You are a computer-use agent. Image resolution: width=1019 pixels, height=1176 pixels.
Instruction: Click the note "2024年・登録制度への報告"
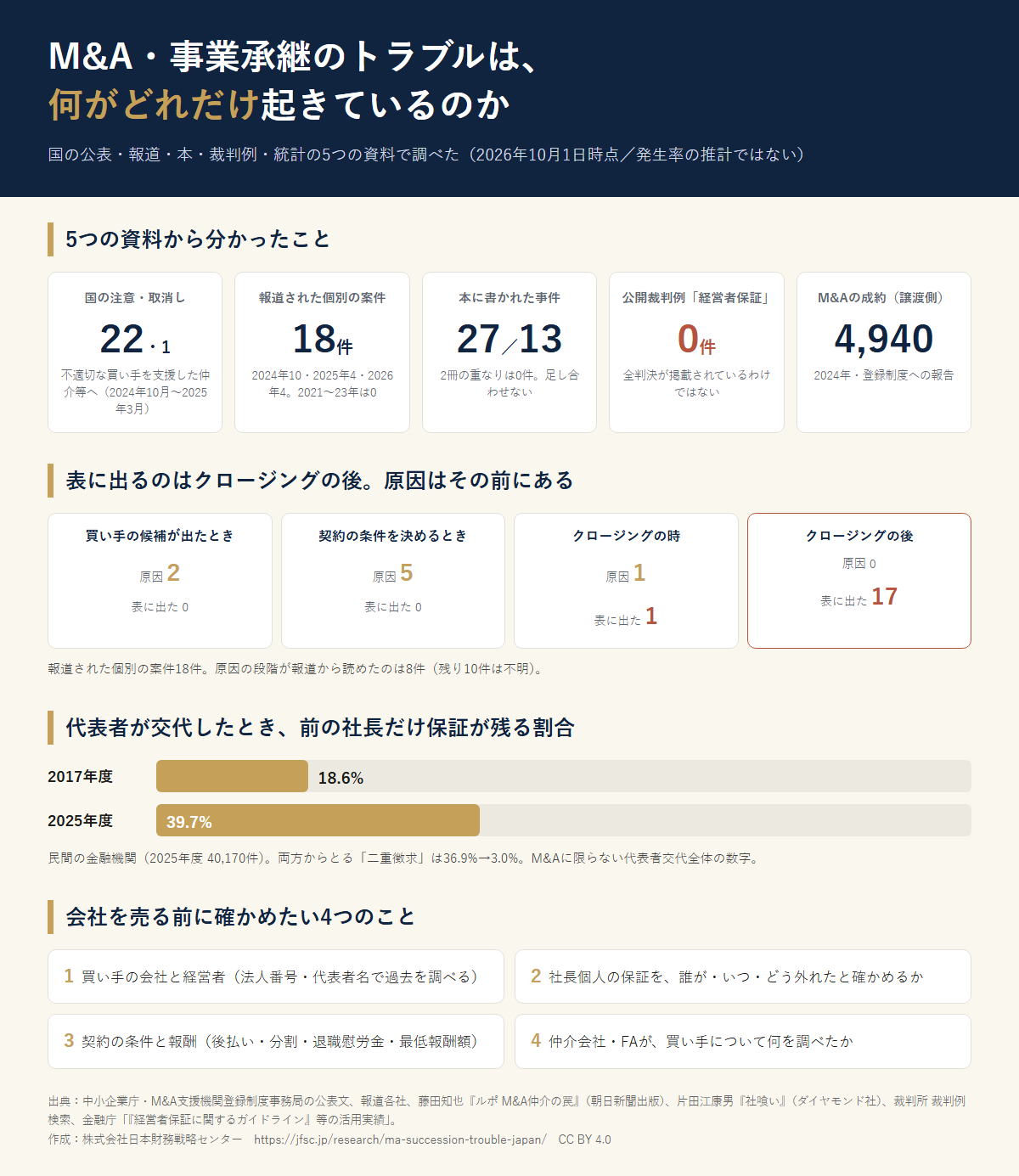[x=883, y=375]
